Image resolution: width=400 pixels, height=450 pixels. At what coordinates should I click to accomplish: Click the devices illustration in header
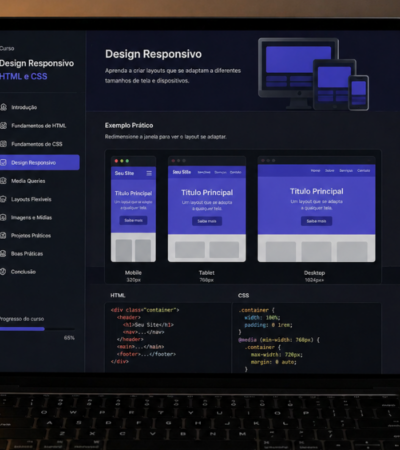click(313, 74)
